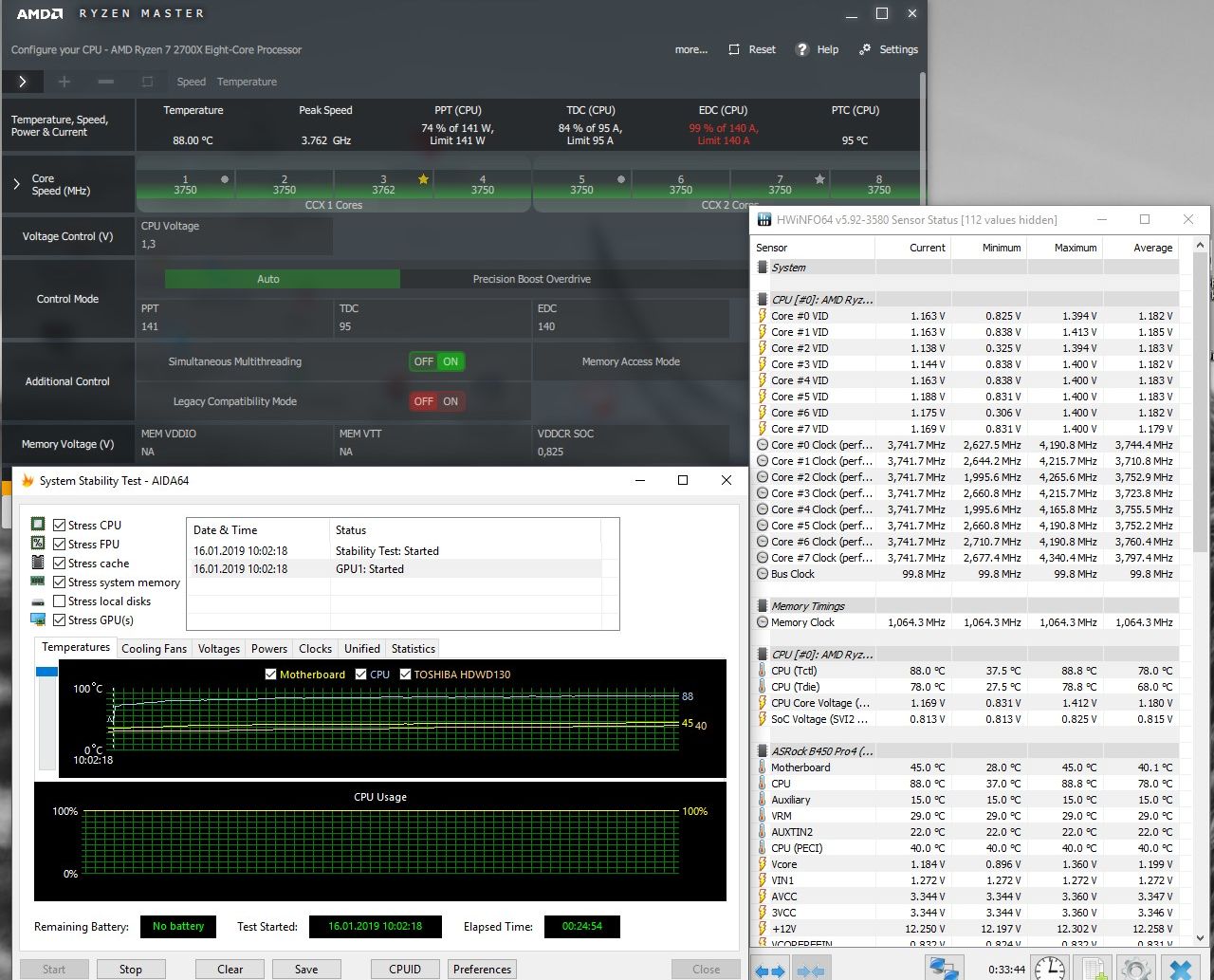Click the VDDCR SOC value 0,825
The height and width of the screenshot is (980, 1214).
tap(550, 452)
